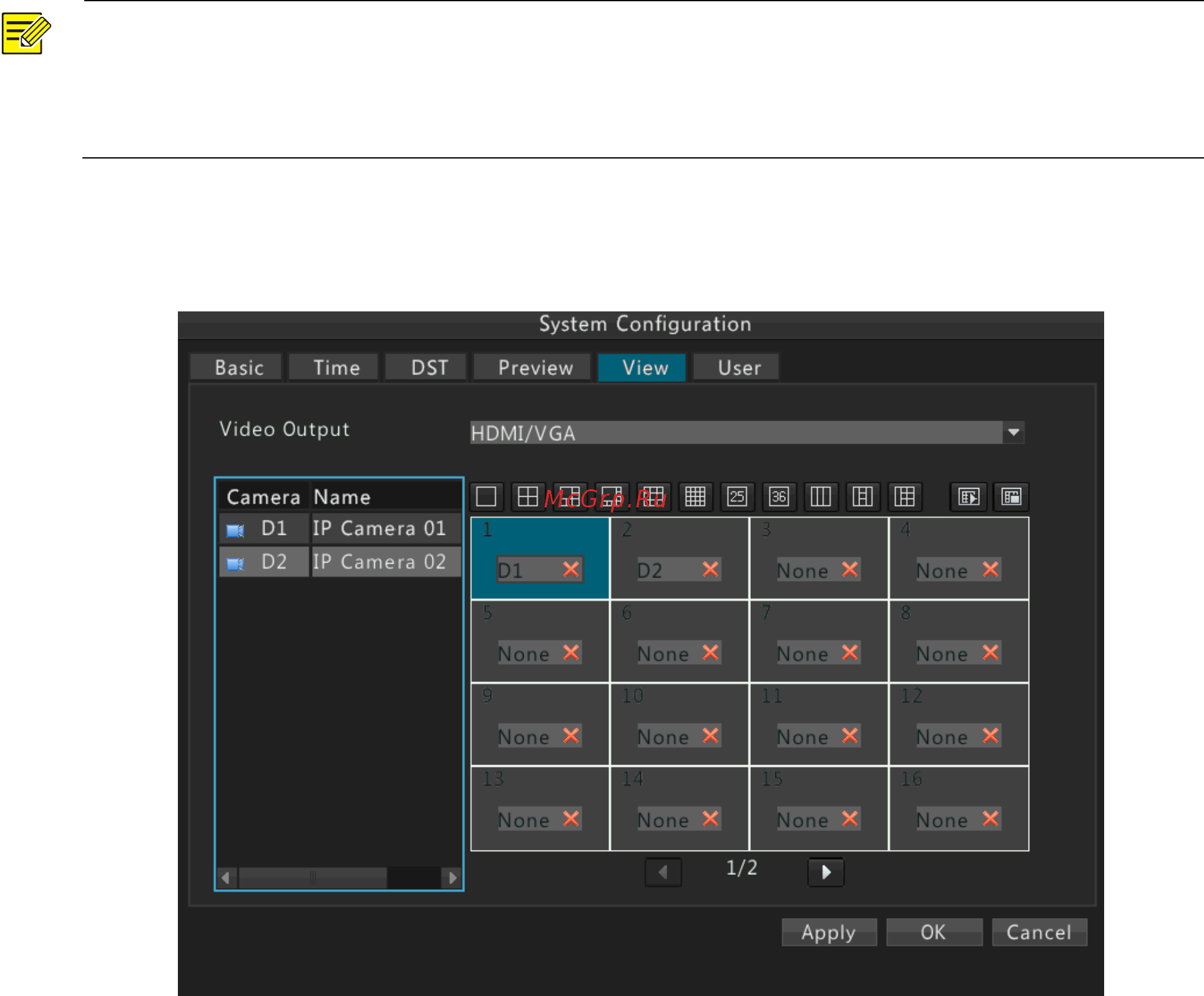
Task: Click the red X in window 12
Action: click(x=990, y=735)
